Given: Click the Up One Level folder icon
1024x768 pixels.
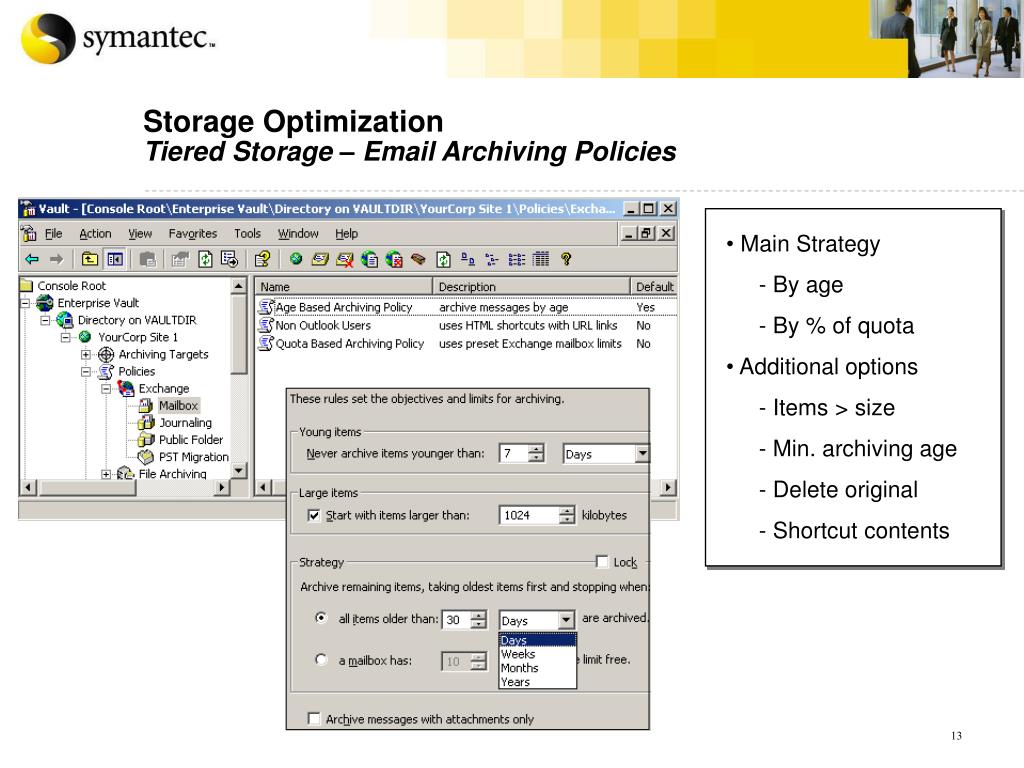Looking at the screenshot, I should pos(89,259).
